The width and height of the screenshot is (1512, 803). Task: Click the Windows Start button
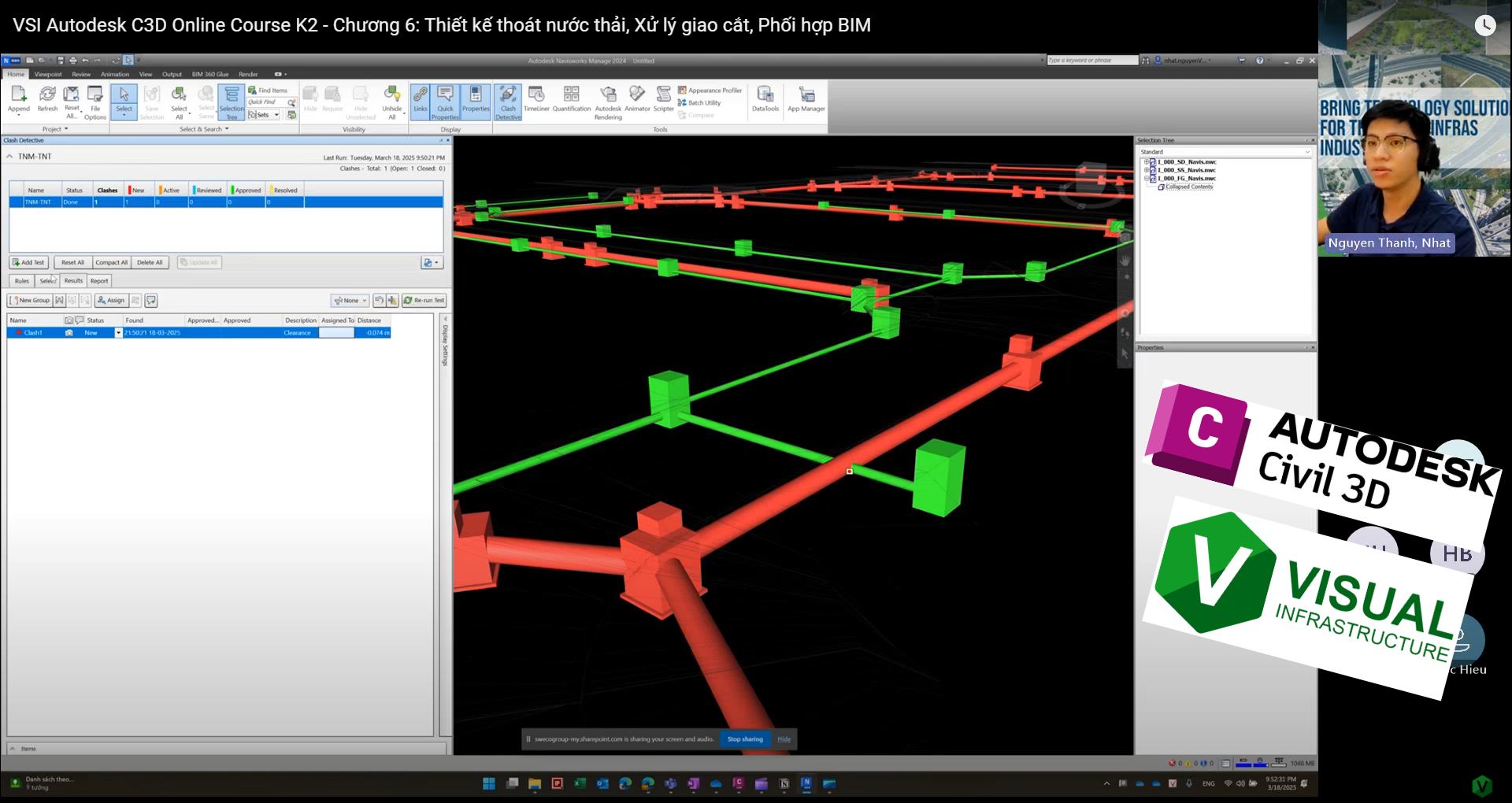coord(489,783)
